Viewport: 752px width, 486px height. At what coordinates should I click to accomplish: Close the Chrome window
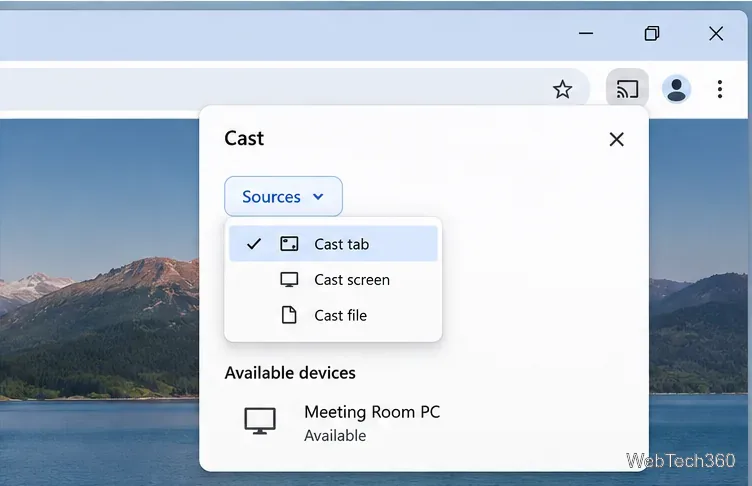[x=716, y=34]
